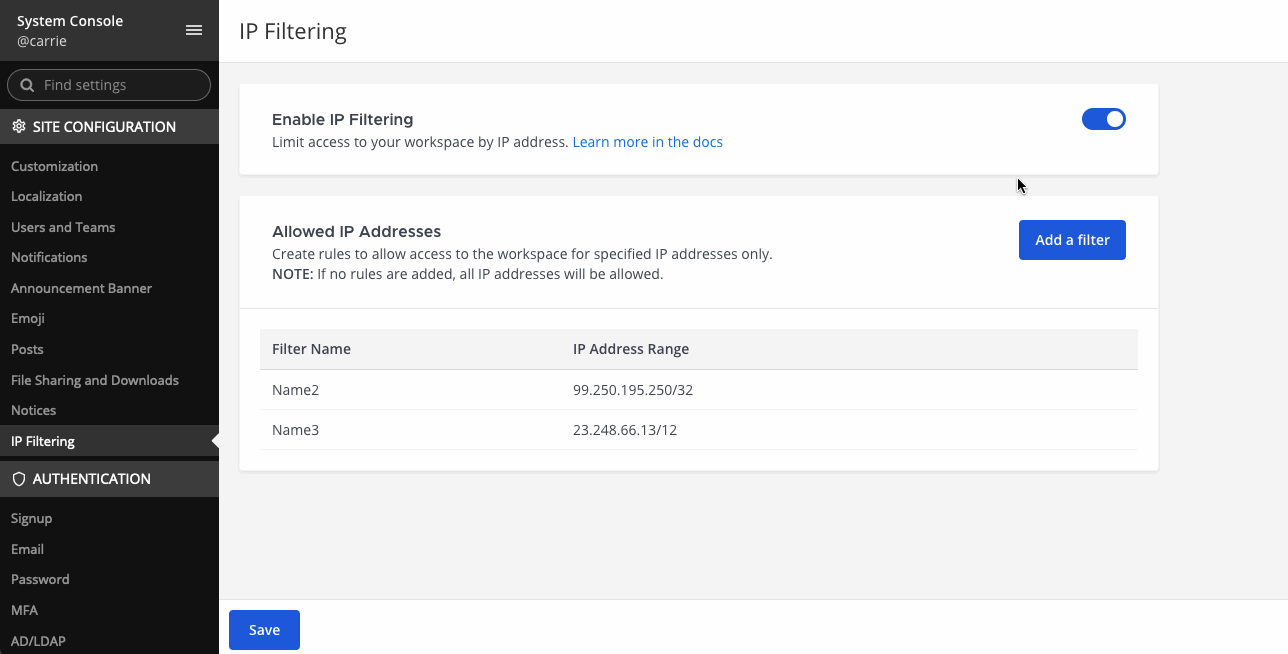Click the shield icon beside AUTHENTICATION
The width and height of the screenshot is (1288, 654).
[18, 478]
